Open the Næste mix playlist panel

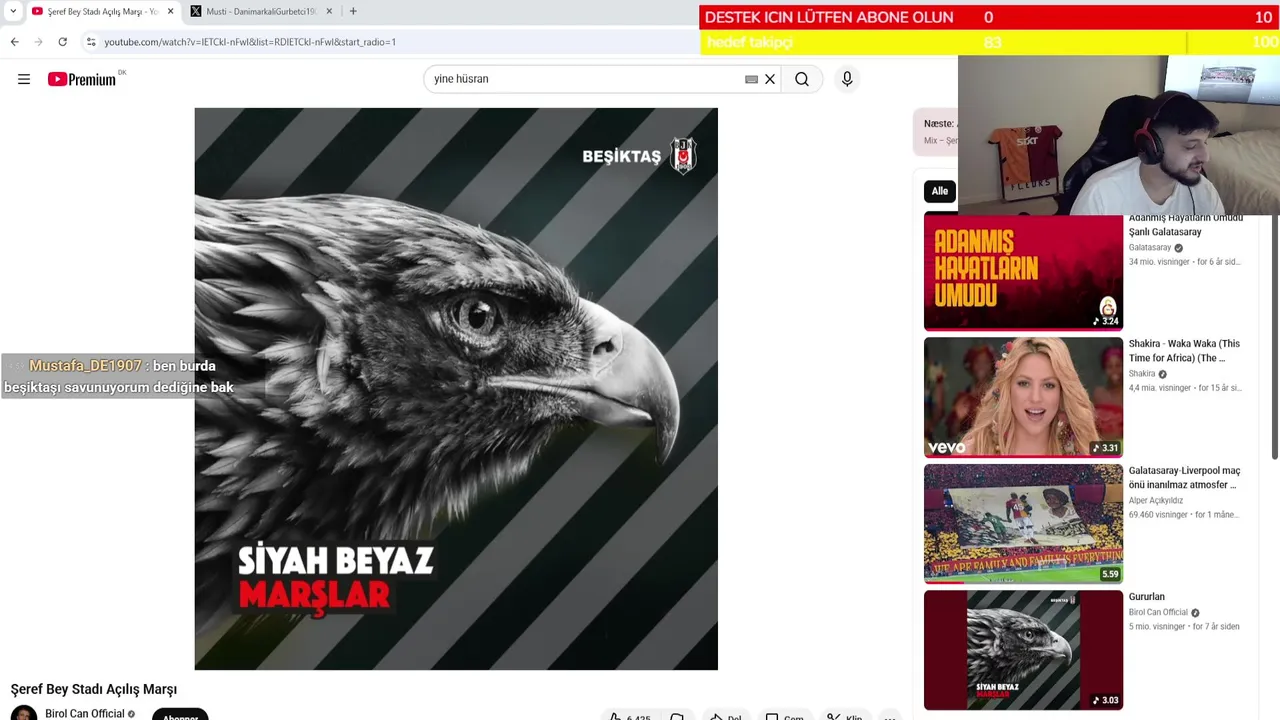[936, 132]
